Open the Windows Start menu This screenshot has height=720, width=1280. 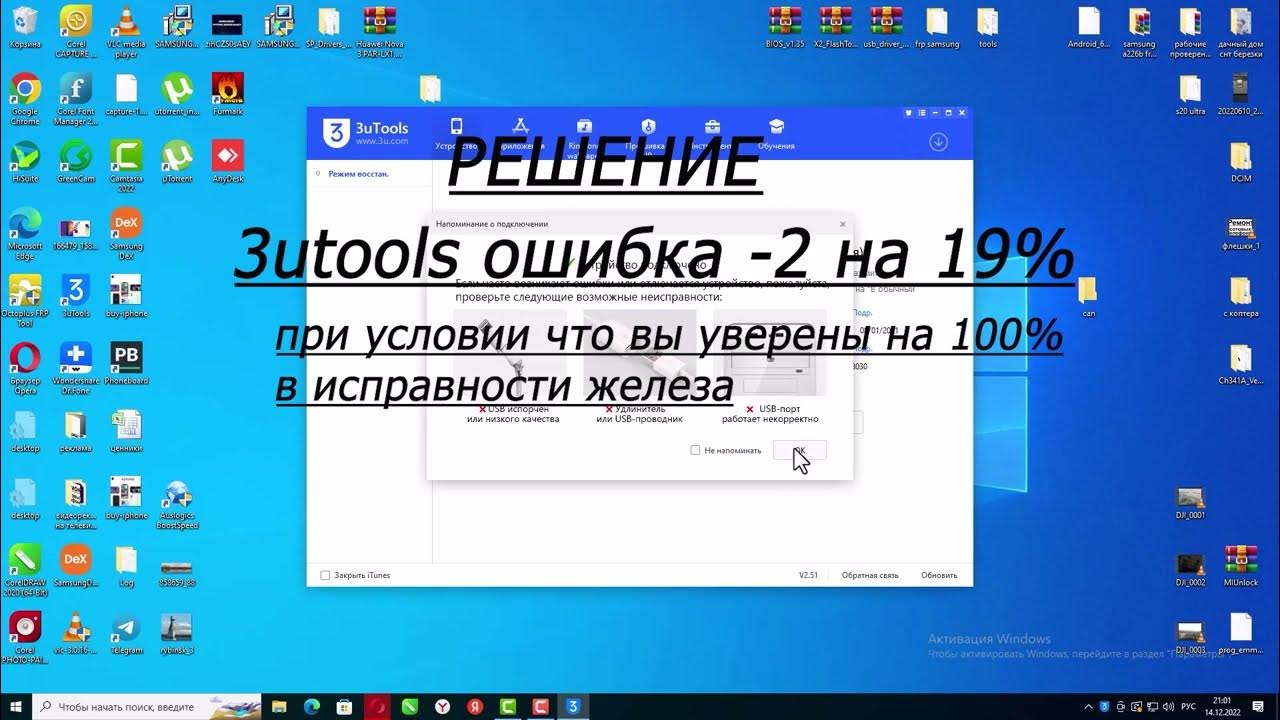[x=16, y=706]
